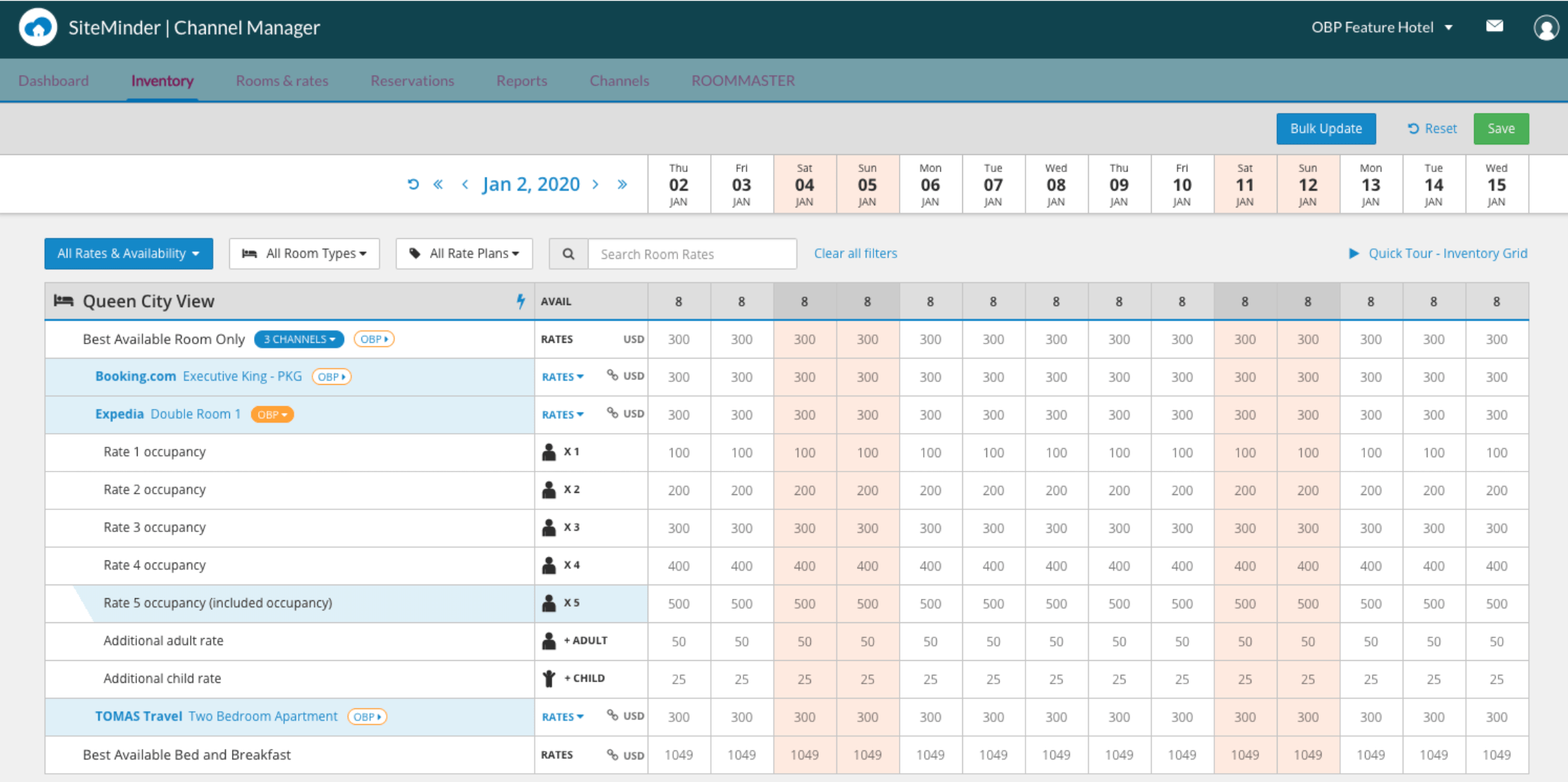Click the TOMAS Travel channel link
The height and width of the screenshot is (782, 1568).
[138, 717]
